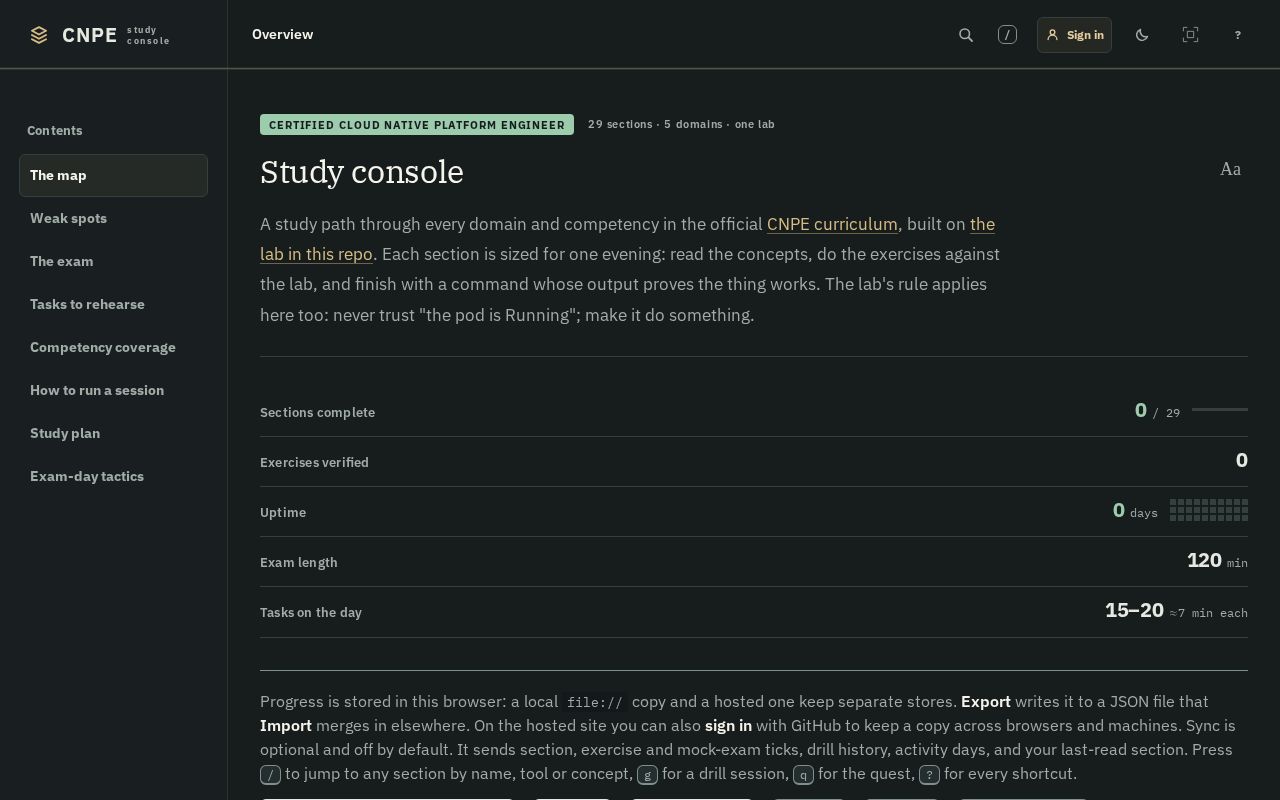Go to How to run a session
The height and width of the screenshot is (800, 1280).
click(113, 390)
